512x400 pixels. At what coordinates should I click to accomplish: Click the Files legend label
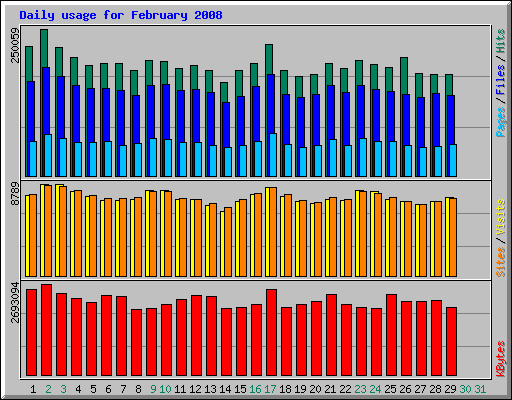(501, 79)
